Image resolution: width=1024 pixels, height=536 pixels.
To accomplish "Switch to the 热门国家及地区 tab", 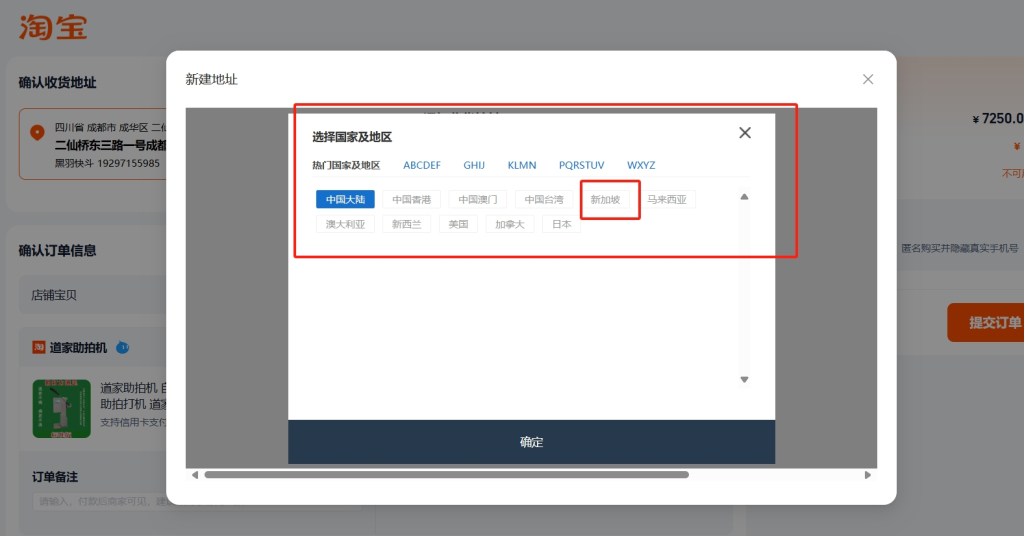I will (346, 165).
